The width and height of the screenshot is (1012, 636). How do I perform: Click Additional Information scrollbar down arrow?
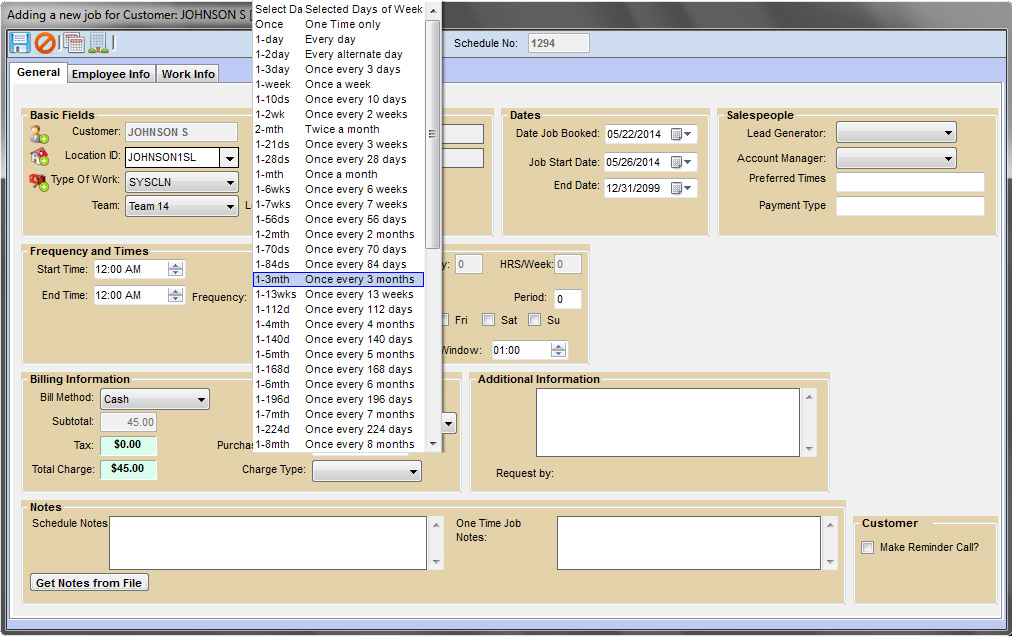(809, 449)
